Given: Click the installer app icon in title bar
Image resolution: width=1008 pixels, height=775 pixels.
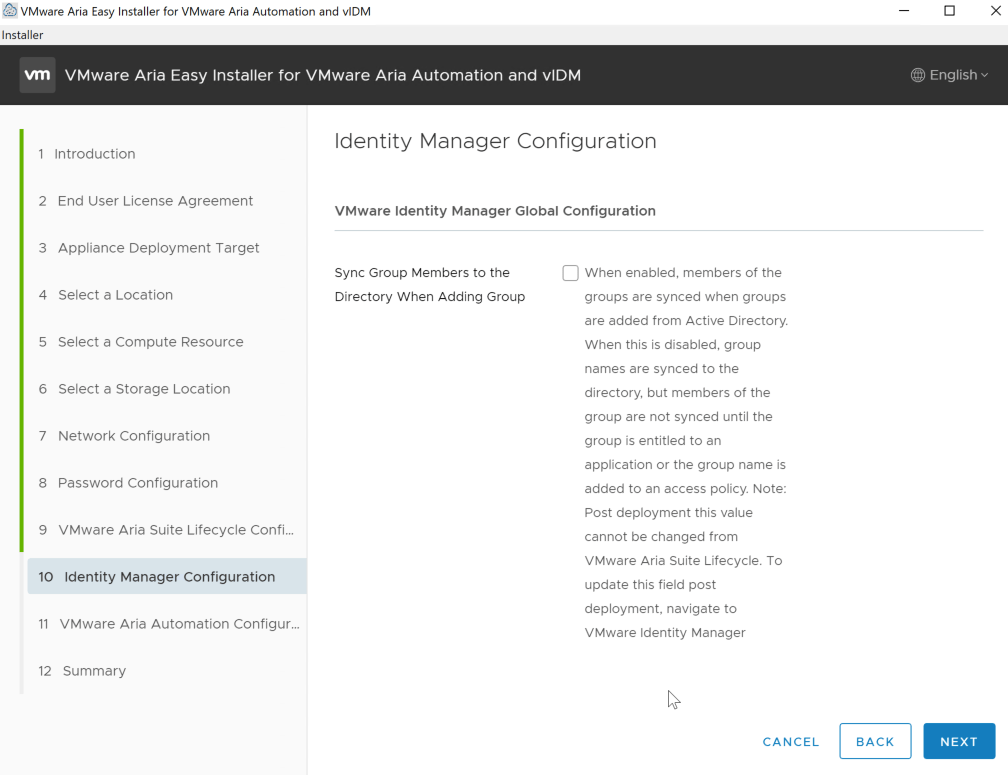Looking at the screenshot, I should (9, 11).
